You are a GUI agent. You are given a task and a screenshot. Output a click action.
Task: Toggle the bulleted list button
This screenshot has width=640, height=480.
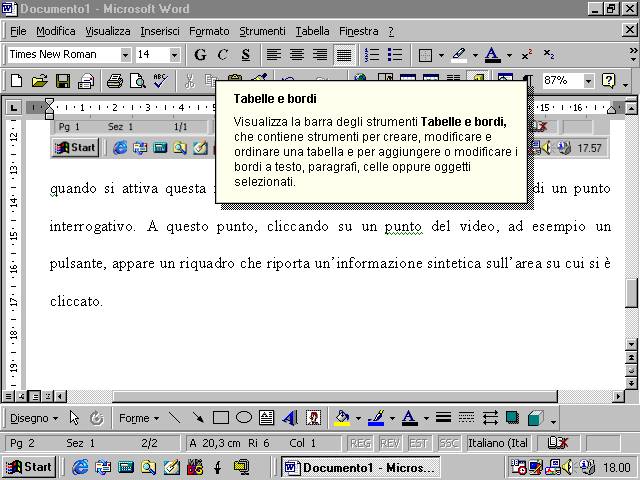(x=395, y=55)
